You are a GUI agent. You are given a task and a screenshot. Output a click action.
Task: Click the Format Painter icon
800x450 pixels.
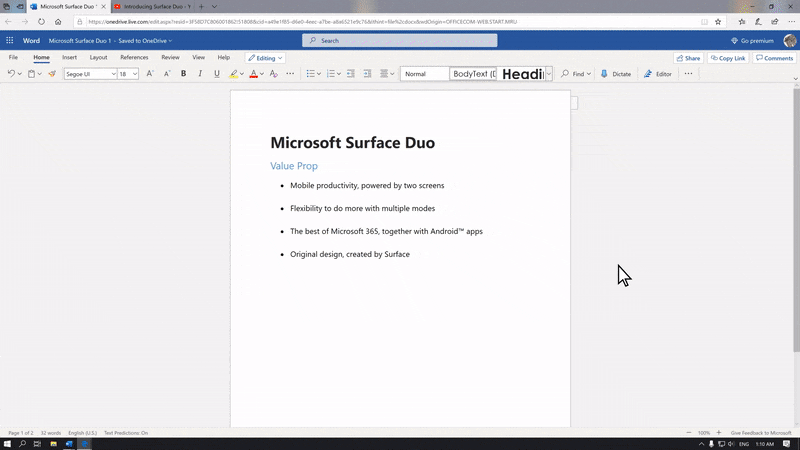point(52,74)
